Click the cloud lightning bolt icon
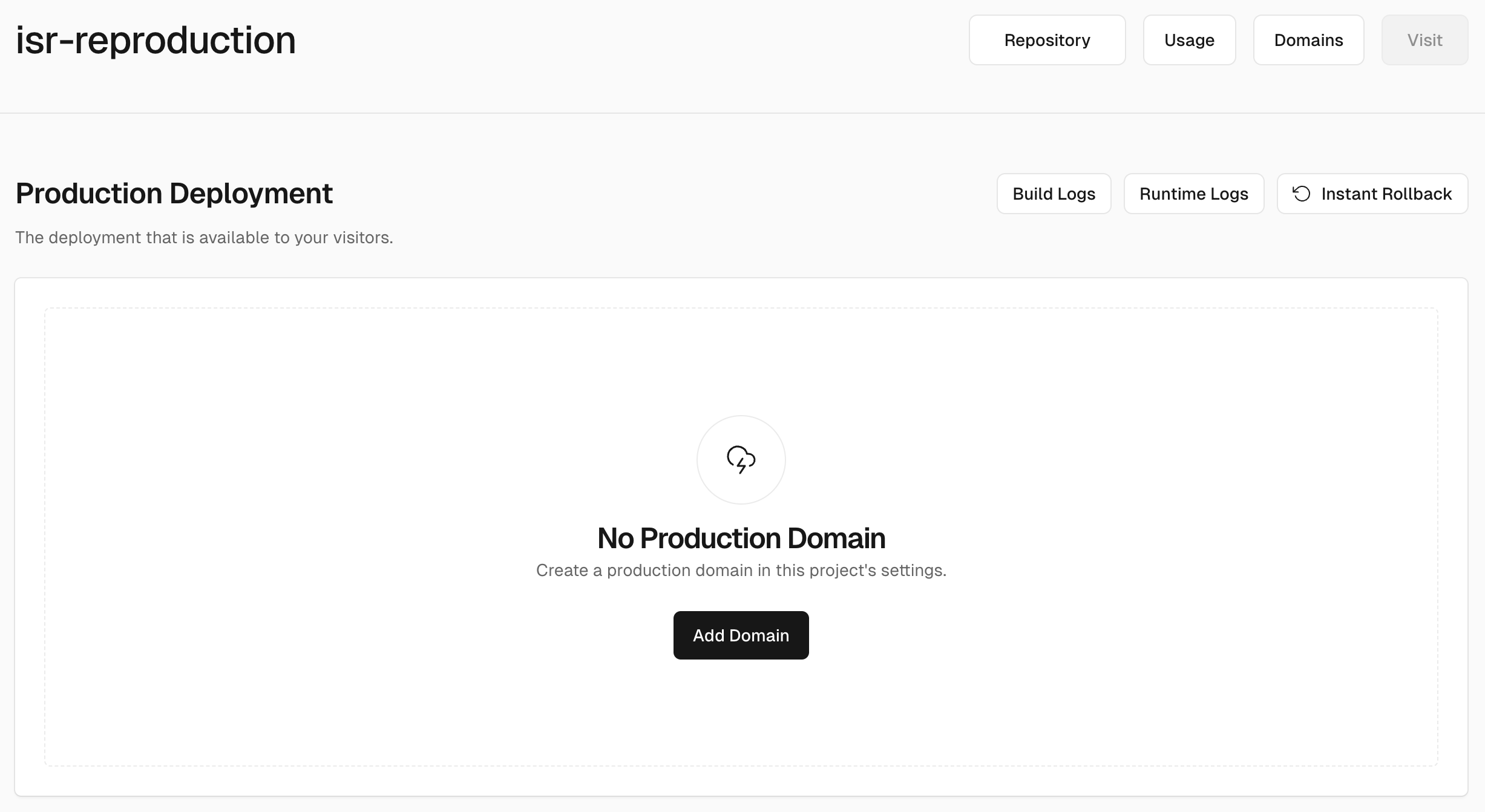Image resolution: width=1485 pixels, height=812 pixels. pos(741,460)
